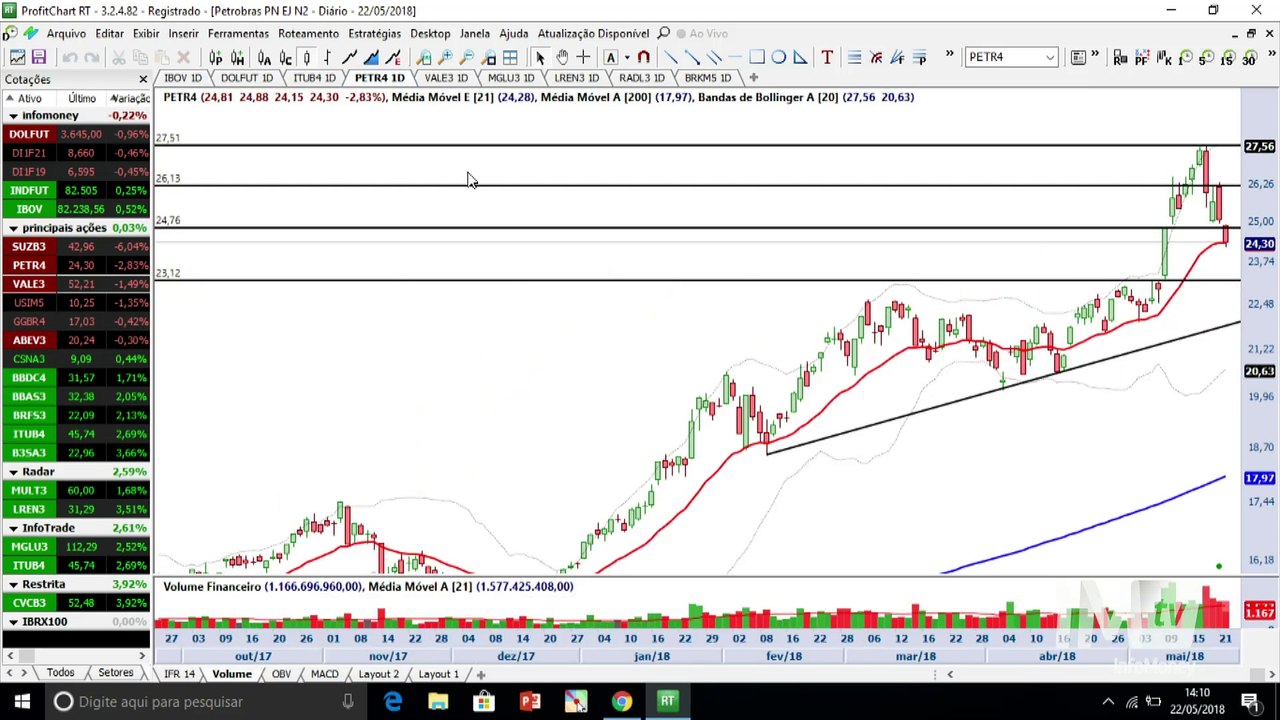
Task: Select the MGLU3 quote row
Action: [76, 547]
